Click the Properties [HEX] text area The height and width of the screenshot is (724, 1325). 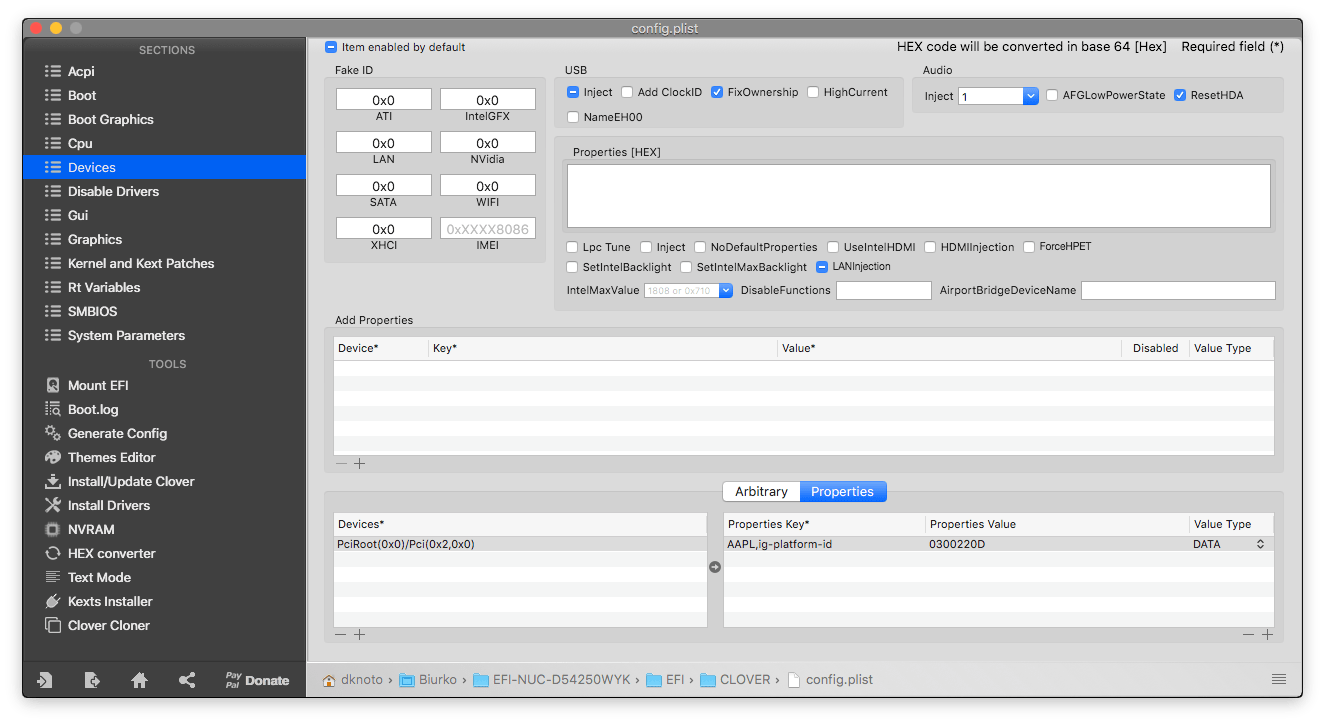pos(919,196)
